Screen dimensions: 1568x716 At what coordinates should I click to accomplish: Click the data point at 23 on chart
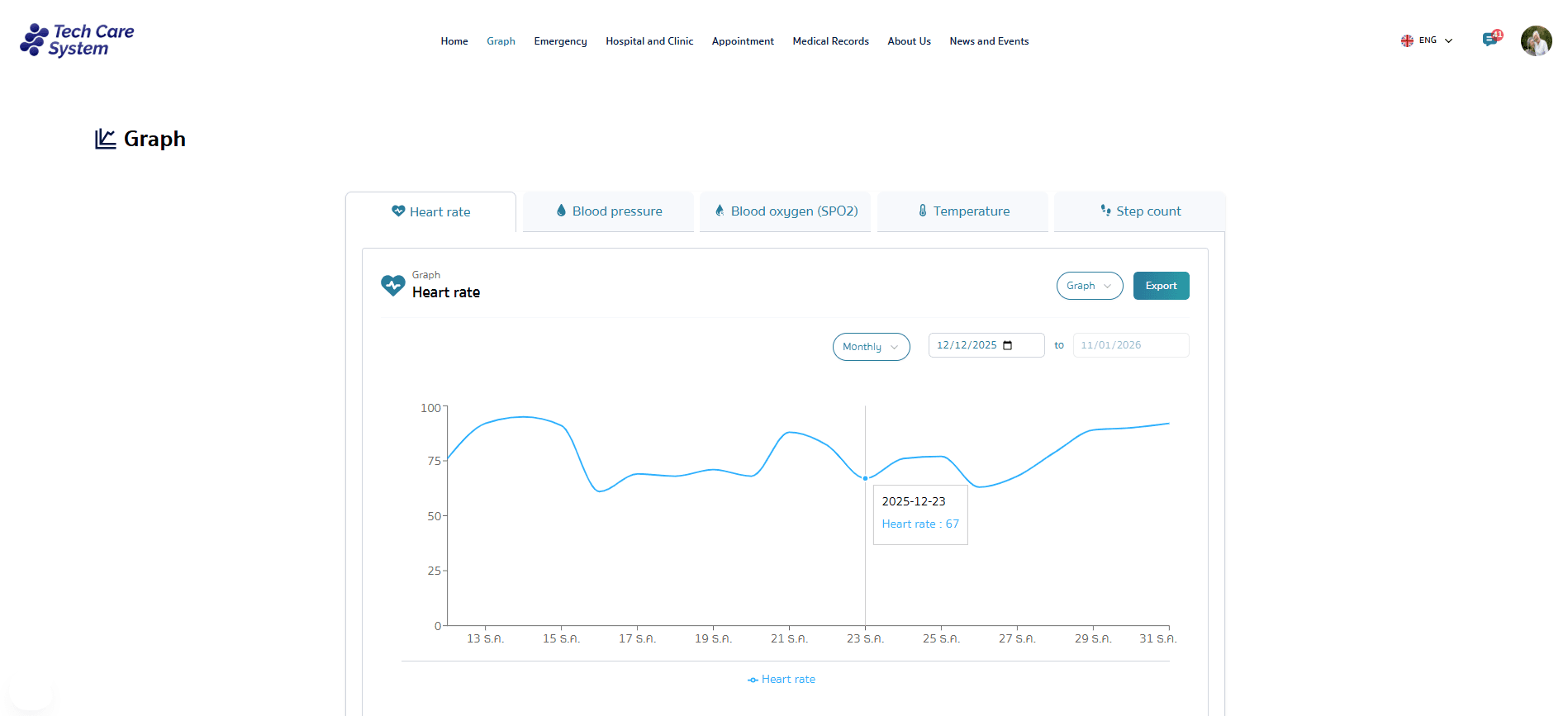(865, 478)
